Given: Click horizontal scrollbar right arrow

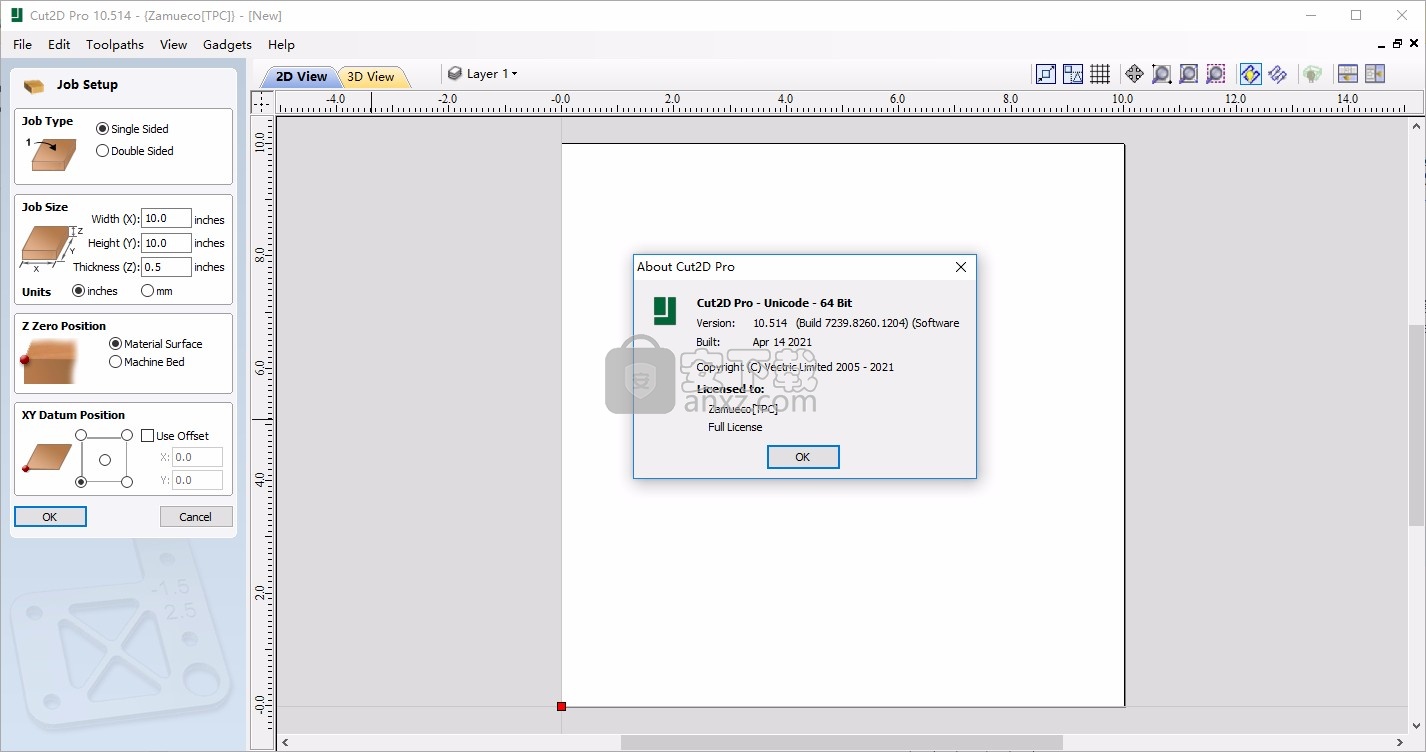Looking at the screenshot, I should pos(1401,743).
